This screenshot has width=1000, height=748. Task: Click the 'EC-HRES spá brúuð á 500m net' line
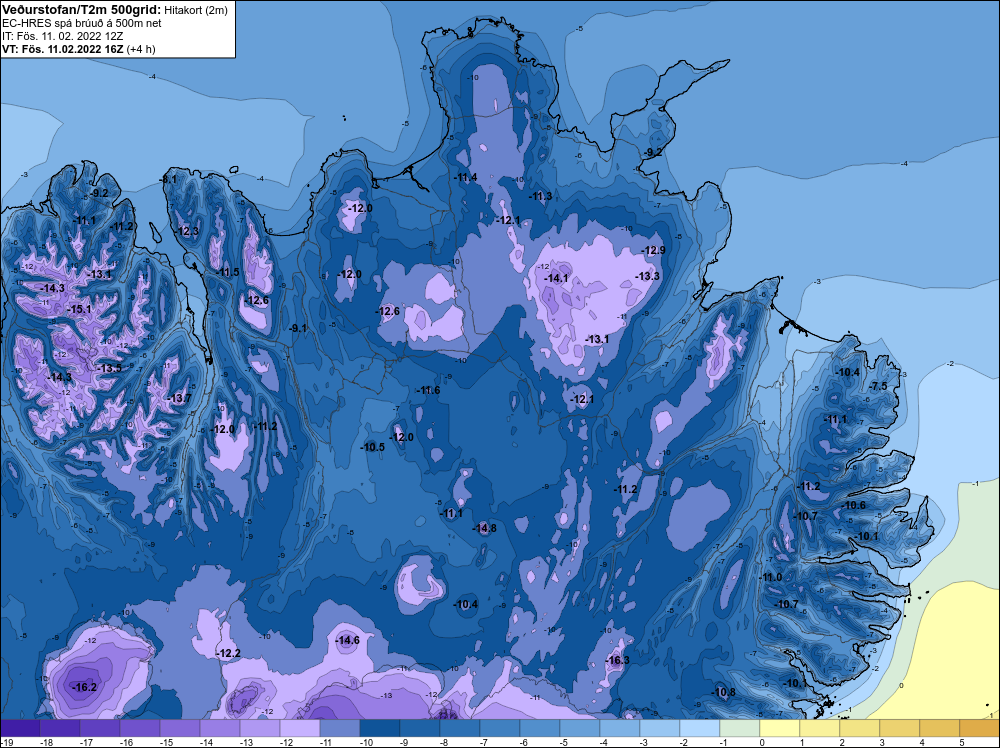(x=82, y=23)
